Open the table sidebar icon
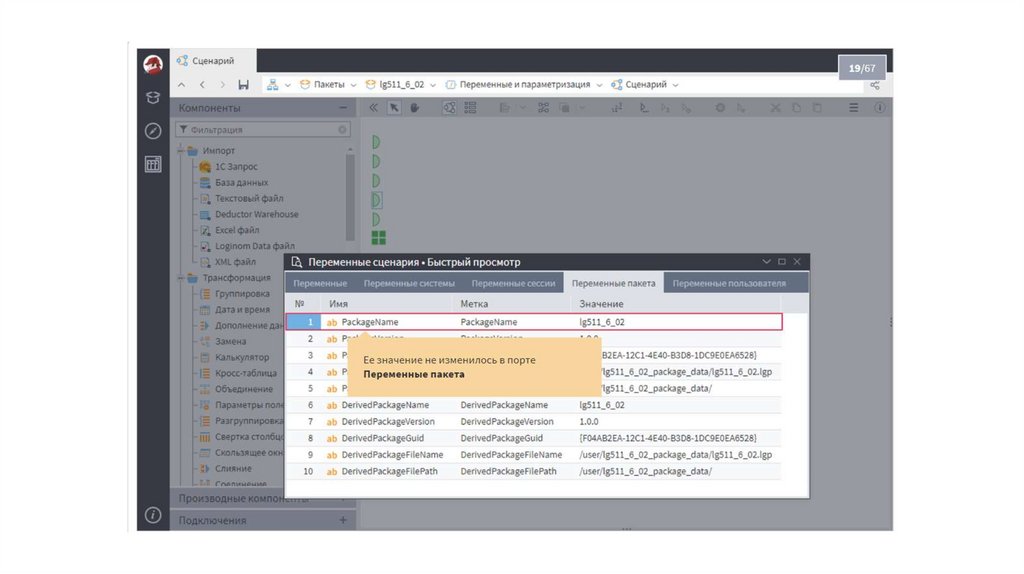Image resolution: width=1024 pixels, height=574 pixels. pos(153,164)
